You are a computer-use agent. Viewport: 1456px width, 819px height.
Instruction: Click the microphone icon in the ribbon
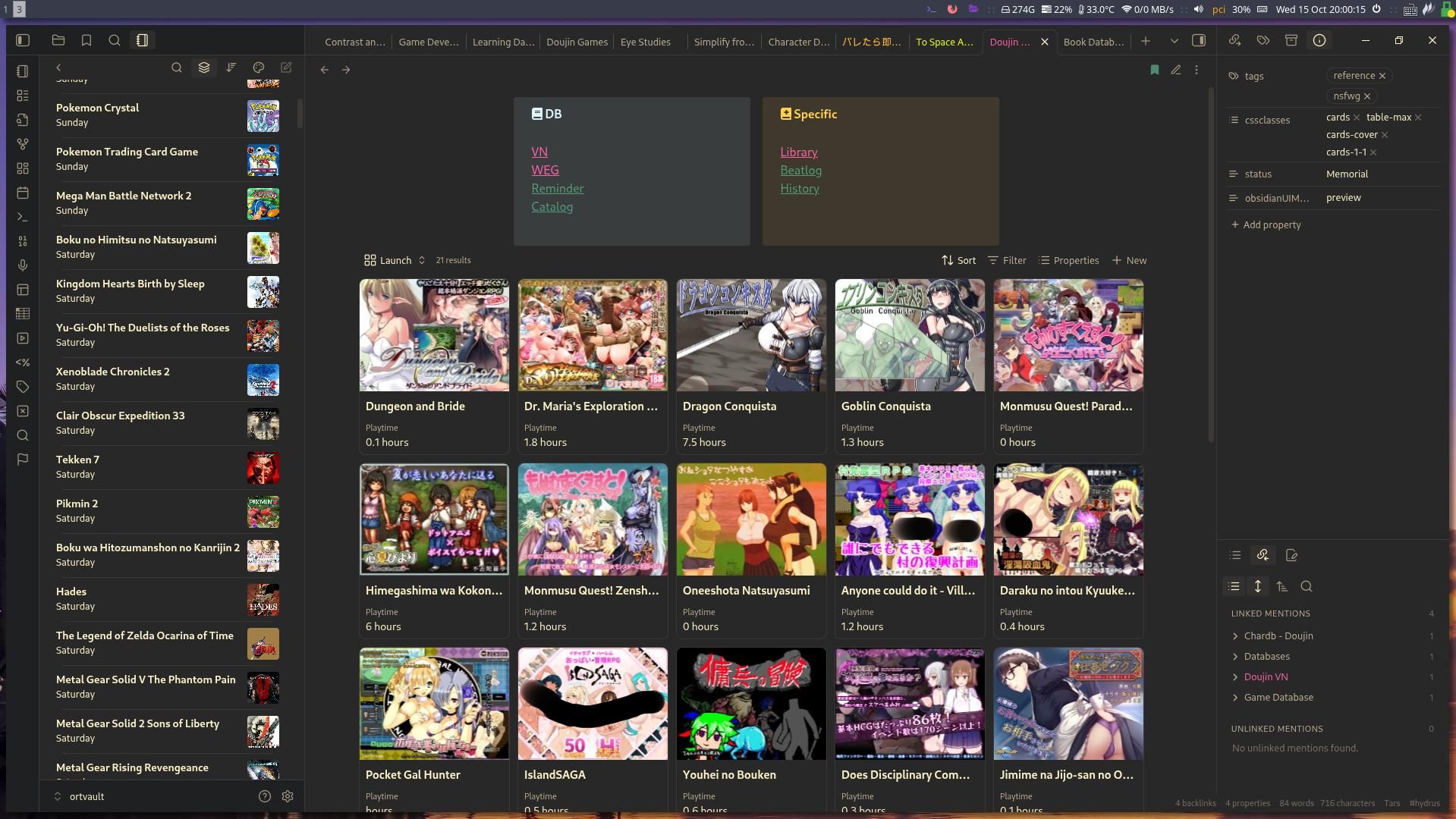pos(23,265)
